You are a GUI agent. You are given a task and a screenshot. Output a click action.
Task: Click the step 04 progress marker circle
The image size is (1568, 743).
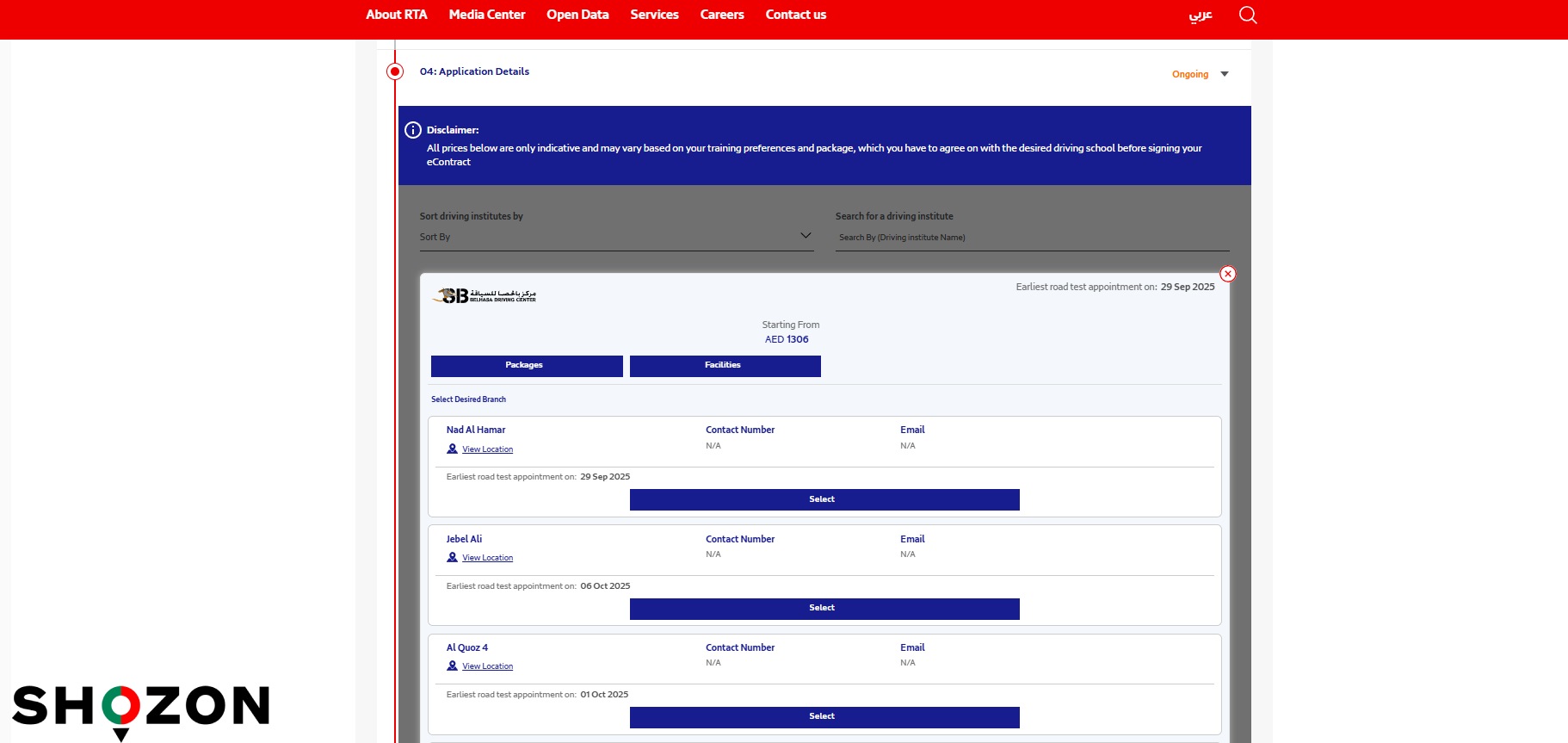point(395,71)
